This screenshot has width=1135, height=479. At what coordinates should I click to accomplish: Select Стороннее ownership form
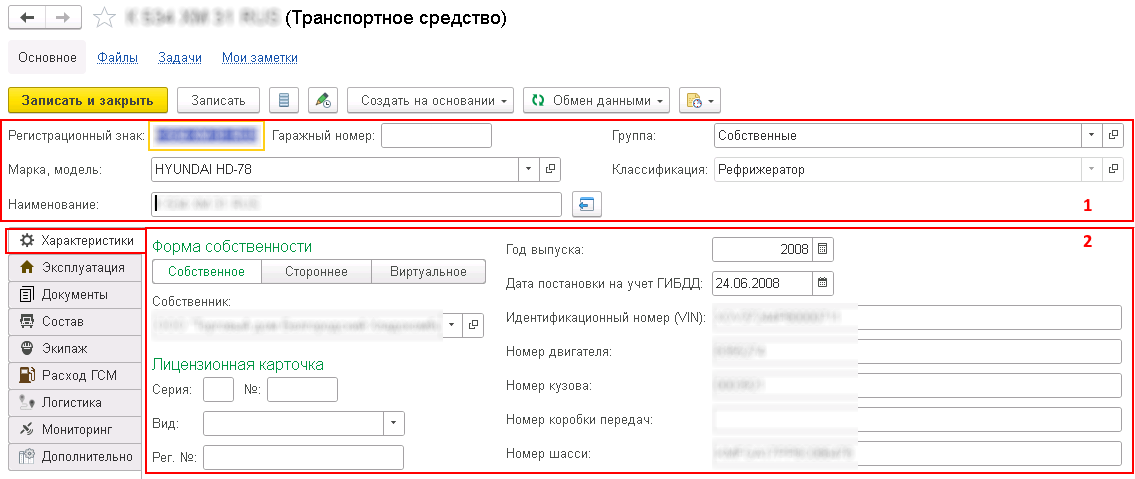click(x=316, y=271)
